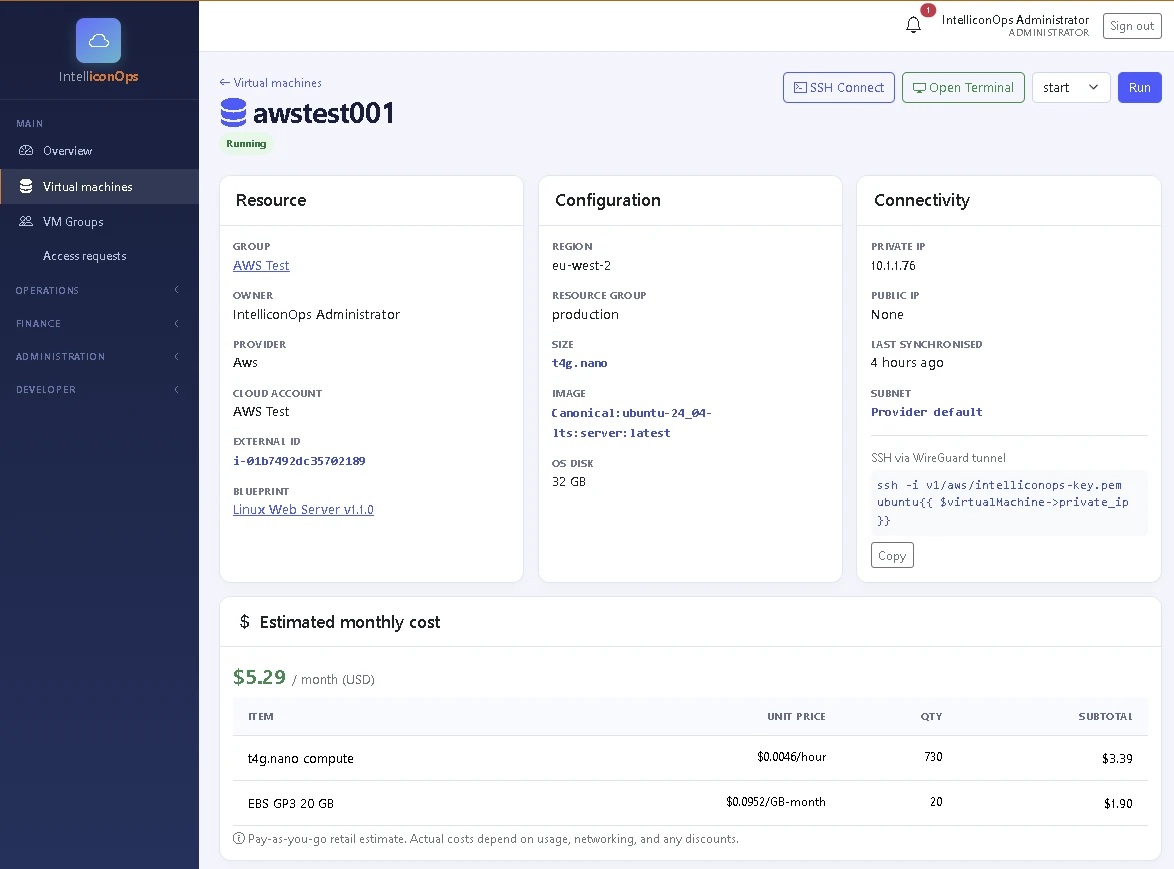
Task: Click the 32 GB OS disk value
Action: click(569, 481)
